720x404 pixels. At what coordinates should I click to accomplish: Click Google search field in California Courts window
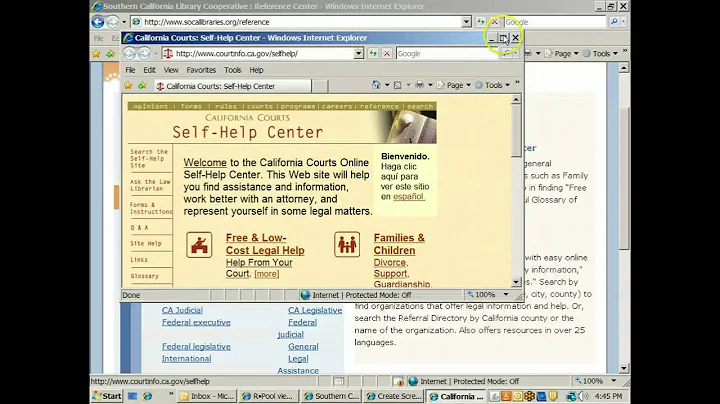(447, 54)
